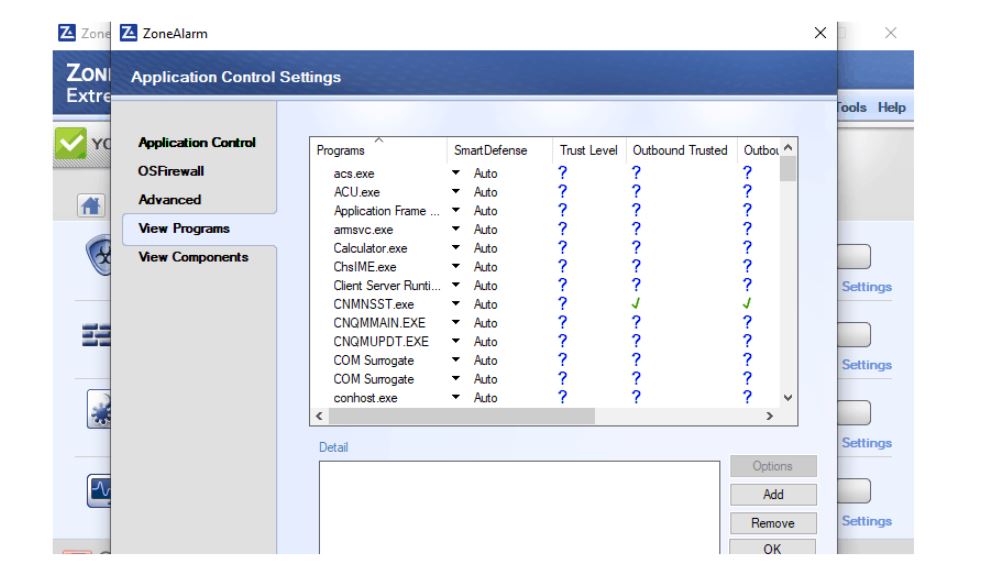Switch to the OSFirewall section
This screenshot has width=984, height=575.
(171, 171)
